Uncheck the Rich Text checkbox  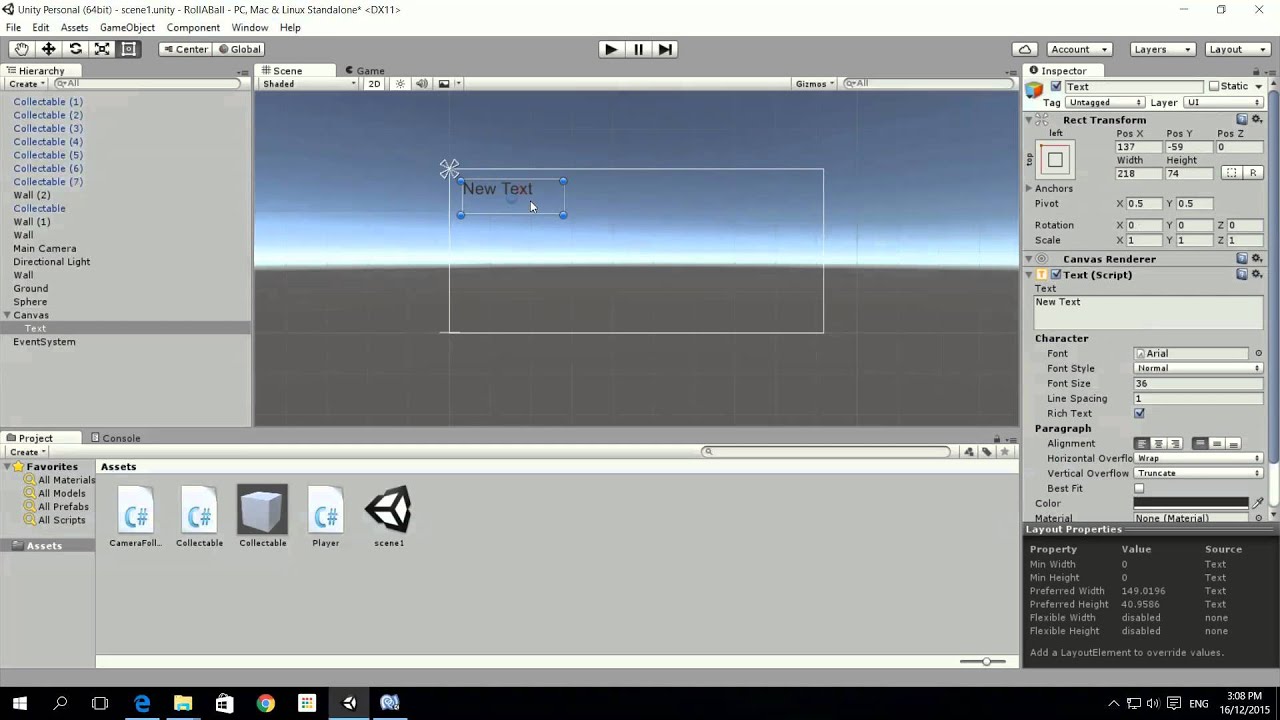click(x=1139, y=414)
